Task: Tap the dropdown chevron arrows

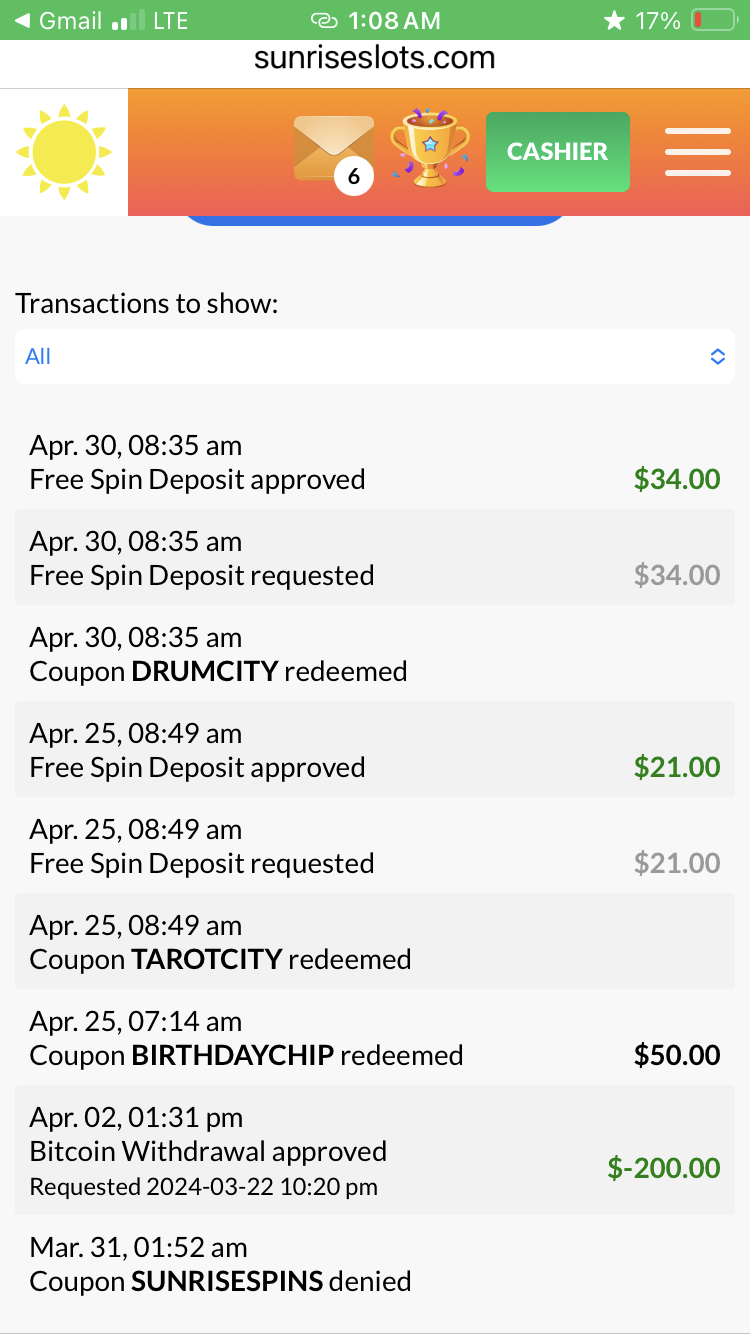Action: [717, 357]
